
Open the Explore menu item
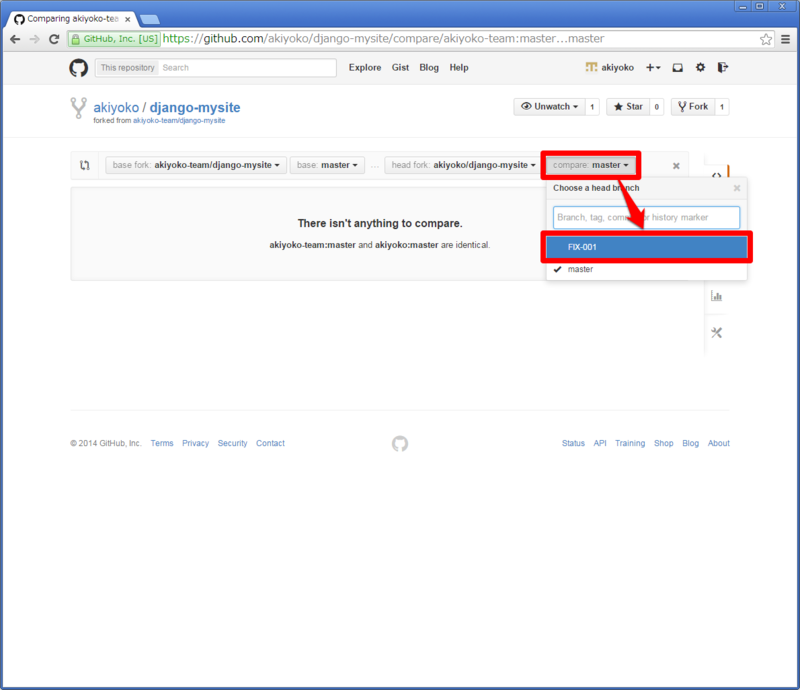[x=365, y=67]
